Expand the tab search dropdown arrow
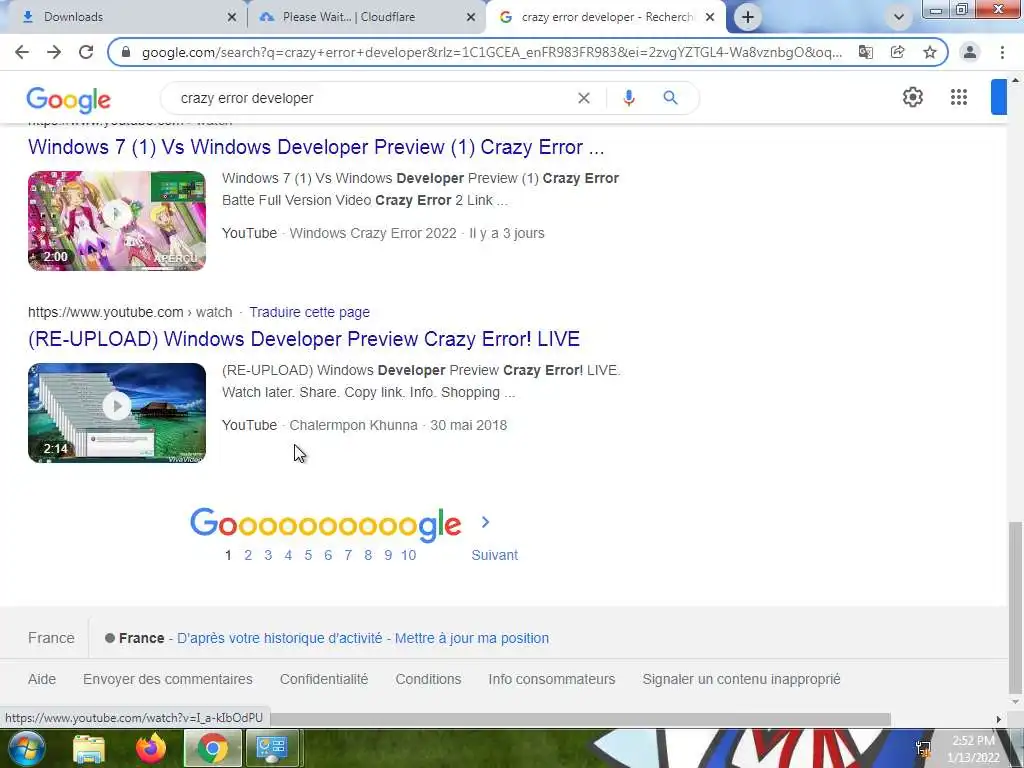Screen dimensions: 1024x768 (x=899, y=17)
